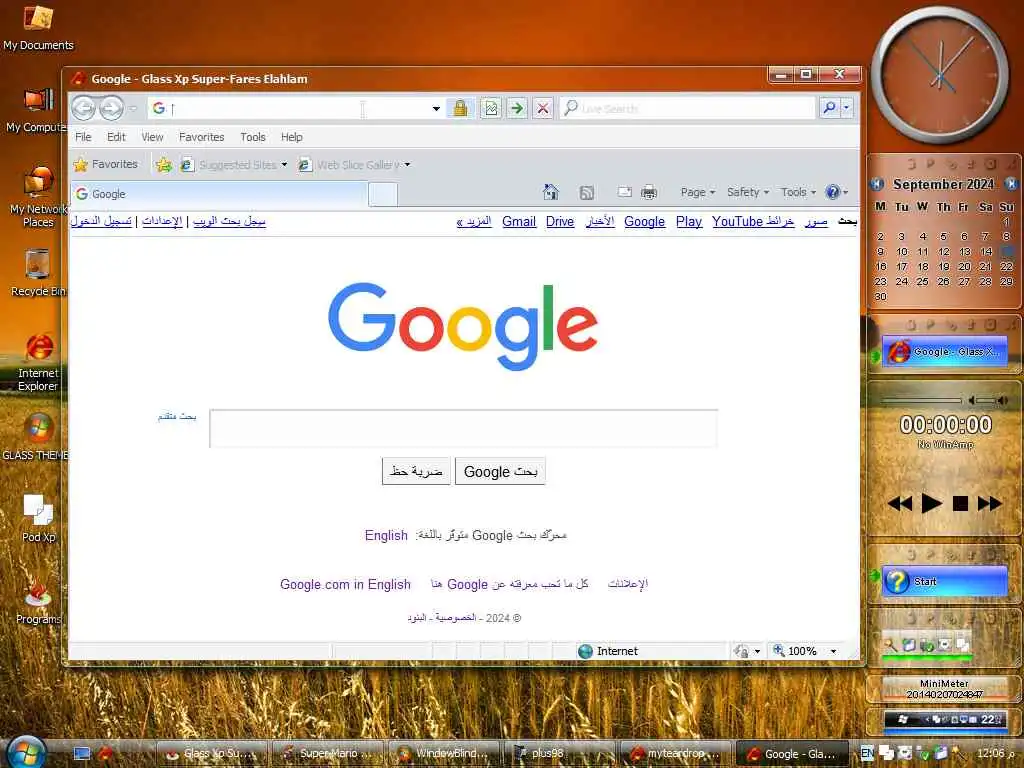This screenshot has width=1024, height=768.
Task: Click the plus98 taskbar button
Action: point(560,754)
